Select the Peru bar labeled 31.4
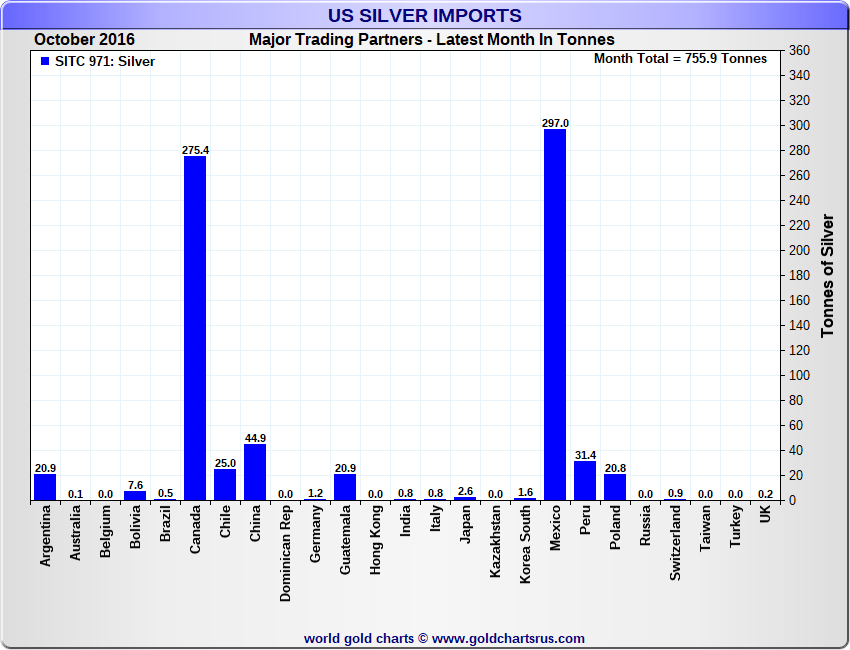 click(585, 480)
